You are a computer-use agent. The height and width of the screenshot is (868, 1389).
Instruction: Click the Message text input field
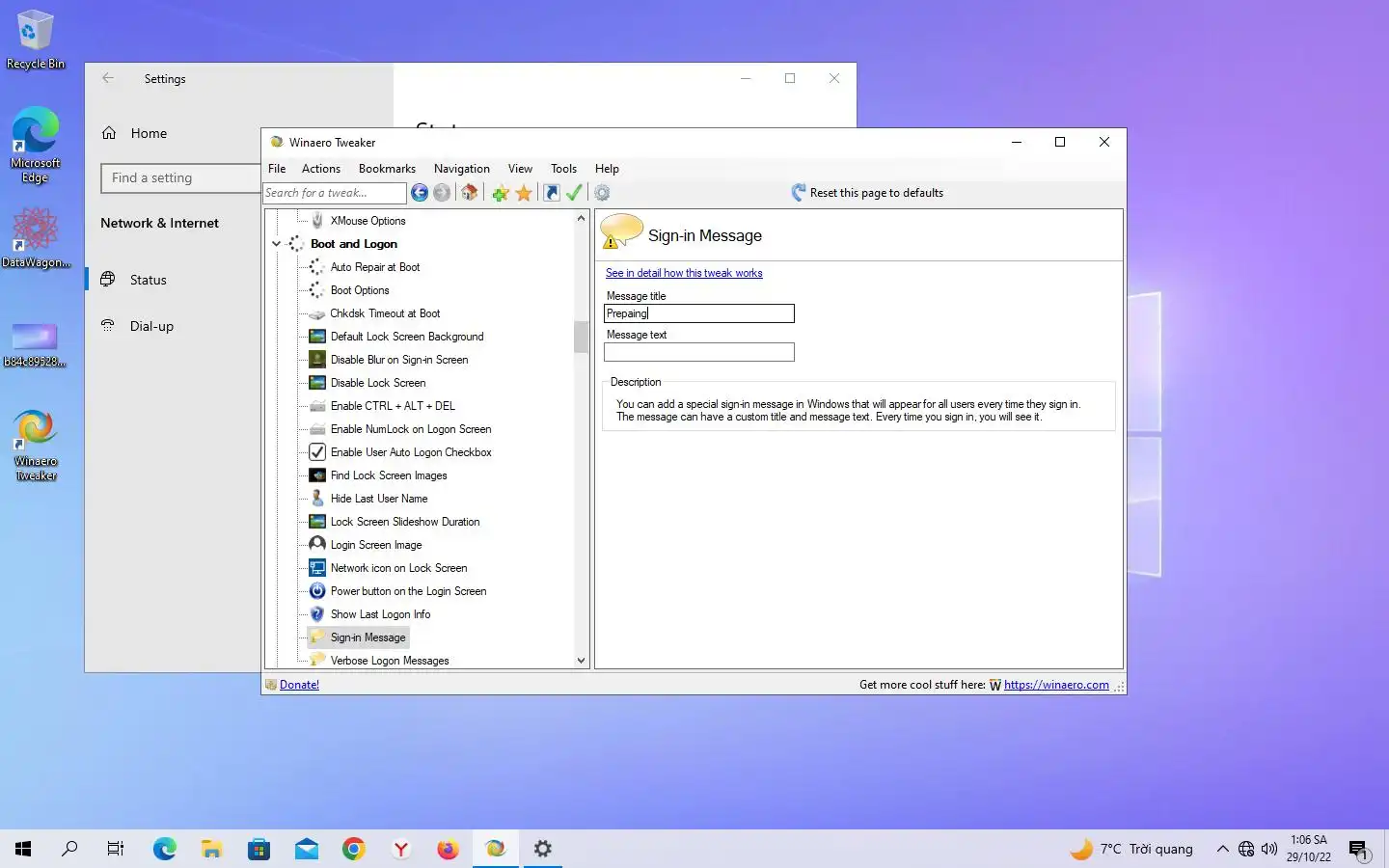click(x=699, y=352)
